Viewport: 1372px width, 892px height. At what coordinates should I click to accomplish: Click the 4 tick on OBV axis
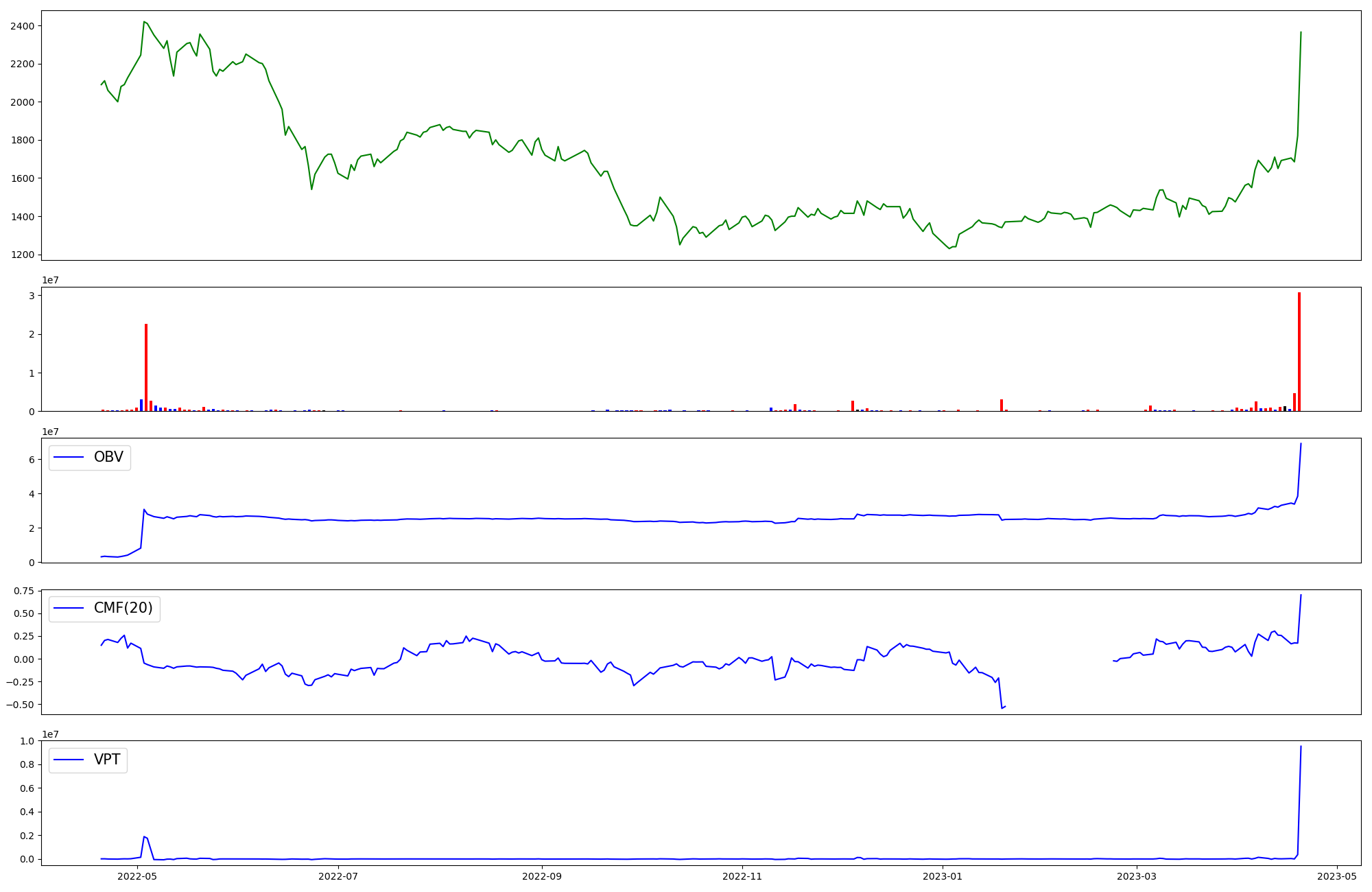tap(32, 494)
